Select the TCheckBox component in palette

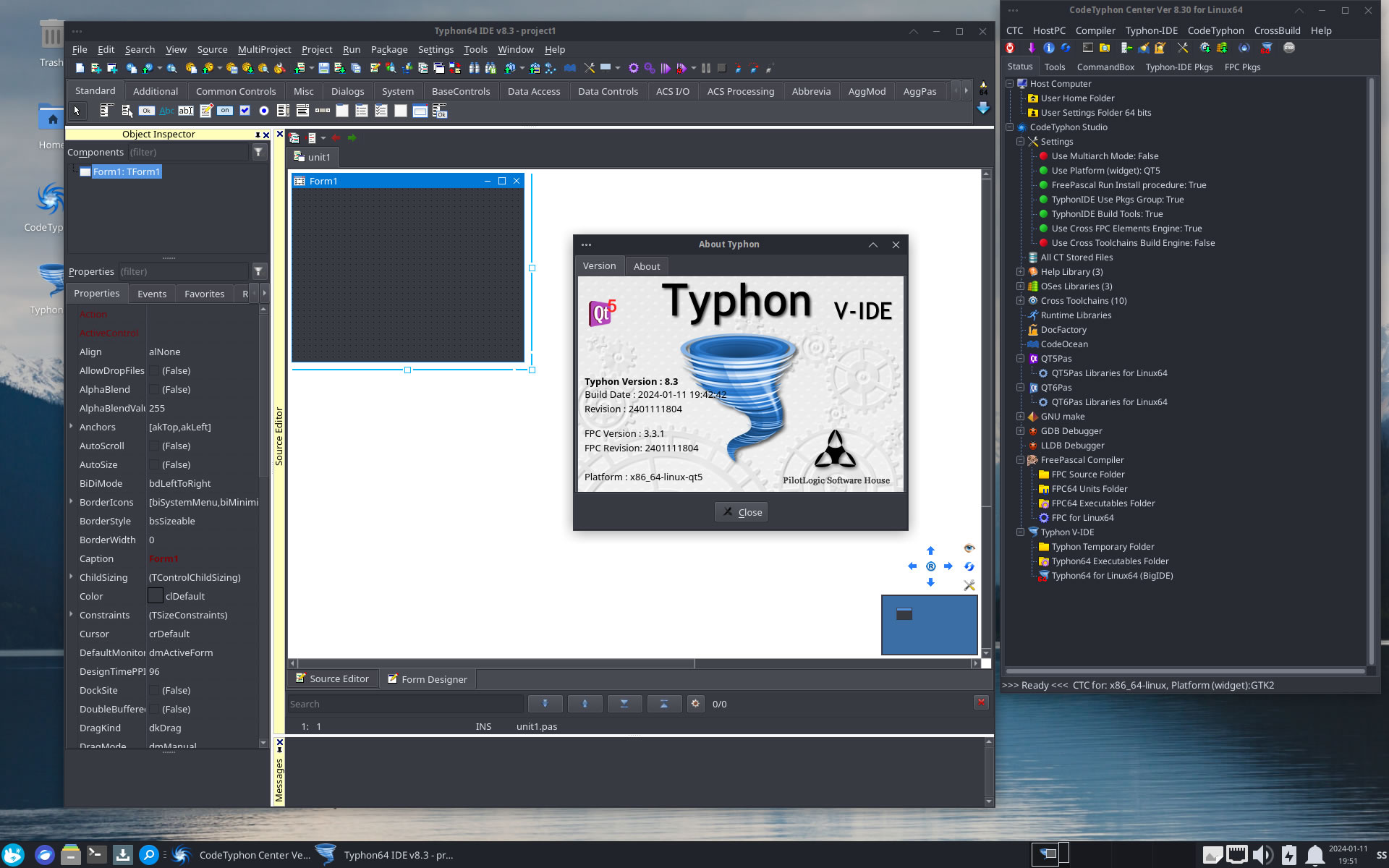pyautogui.click(x=245, y=111)
